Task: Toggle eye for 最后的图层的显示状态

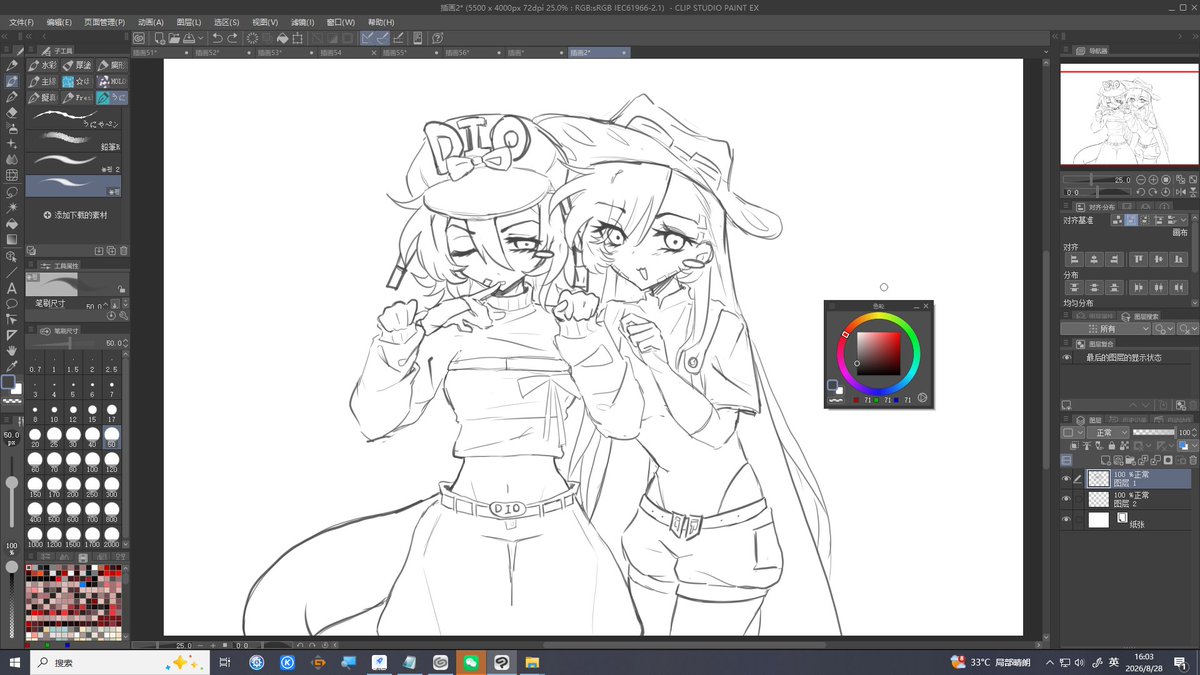Action: tap(1066, 357)
